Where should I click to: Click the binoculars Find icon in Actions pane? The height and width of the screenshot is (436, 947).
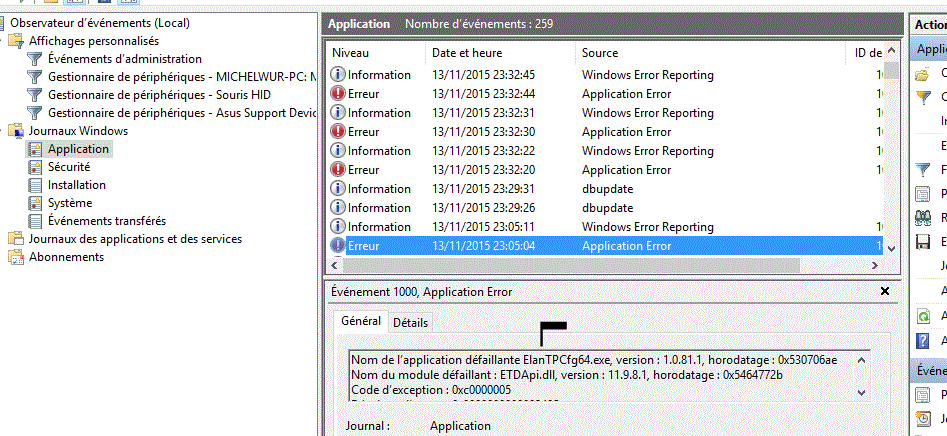click(x=923, y=218)
